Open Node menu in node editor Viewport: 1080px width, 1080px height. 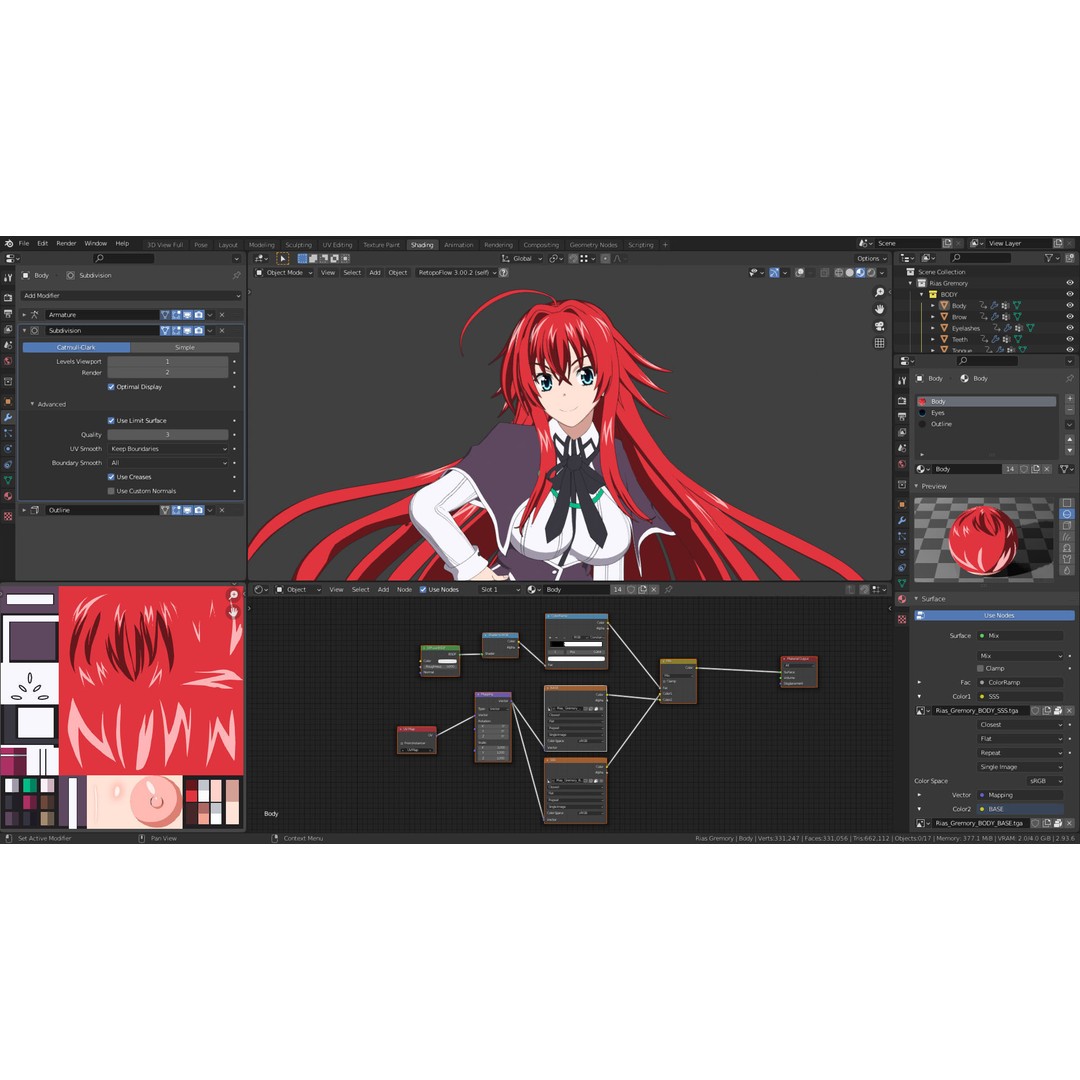click(404, 590)
